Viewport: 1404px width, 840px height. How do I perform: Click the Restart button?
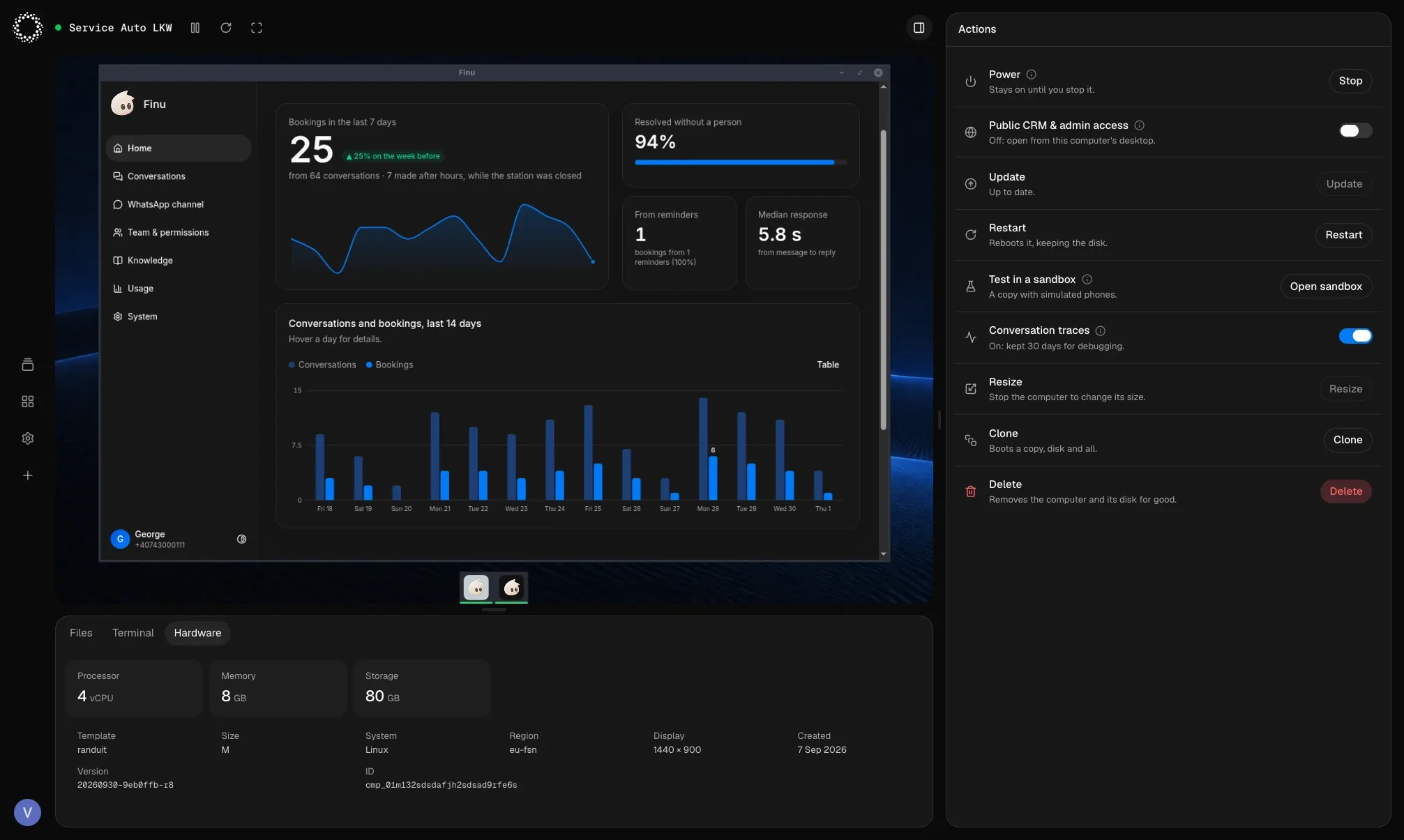[1343, 235]
